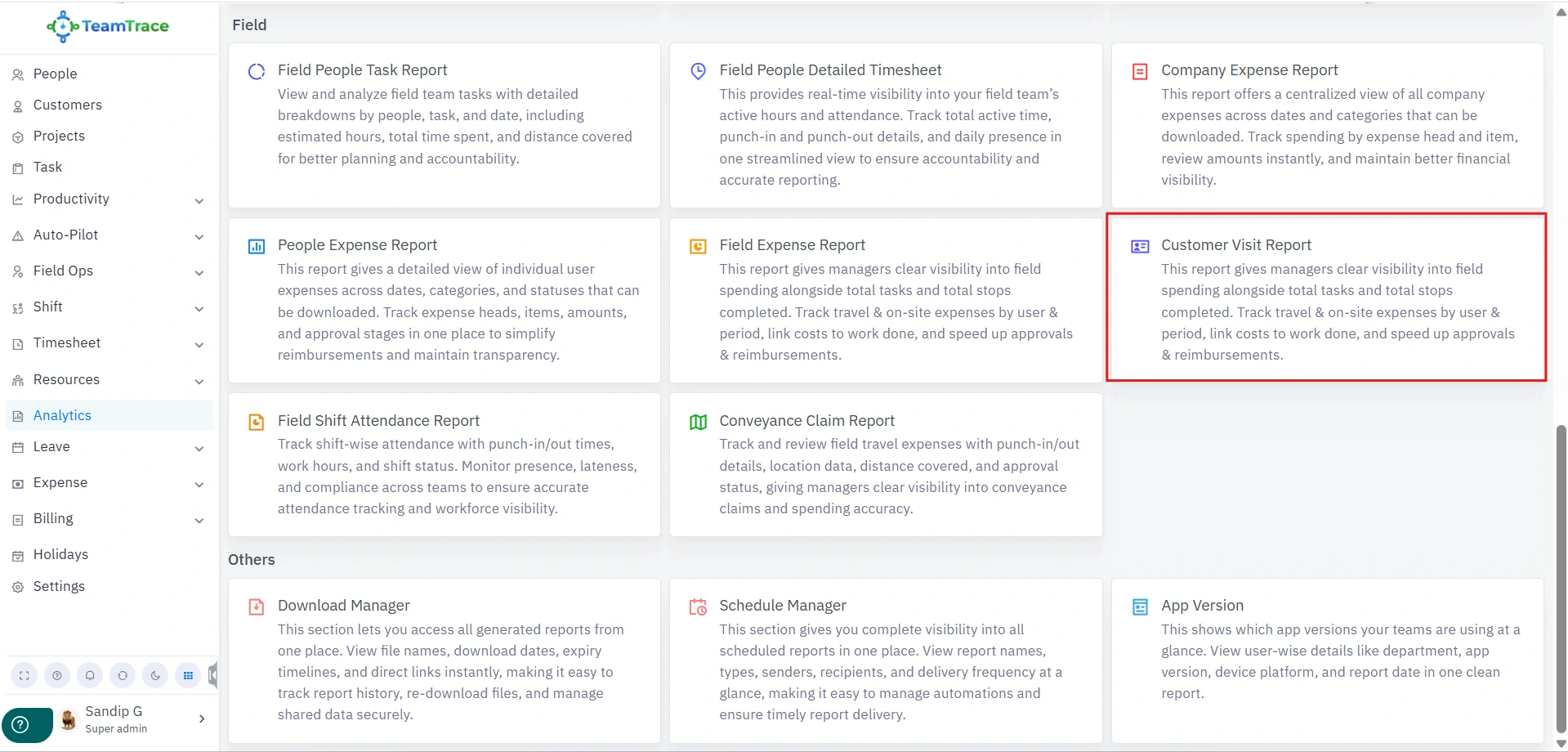
Task: Click the refresh icon in sidebar footer
Action: (123, 675)
